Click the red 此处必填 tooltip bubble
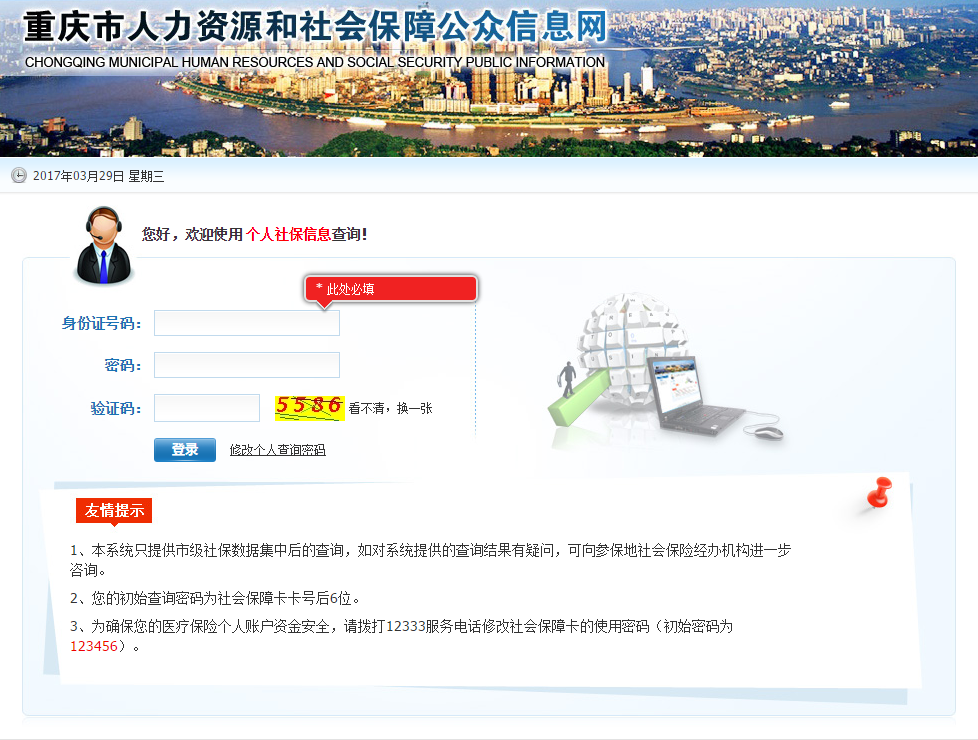 click(x=391, y=289)
